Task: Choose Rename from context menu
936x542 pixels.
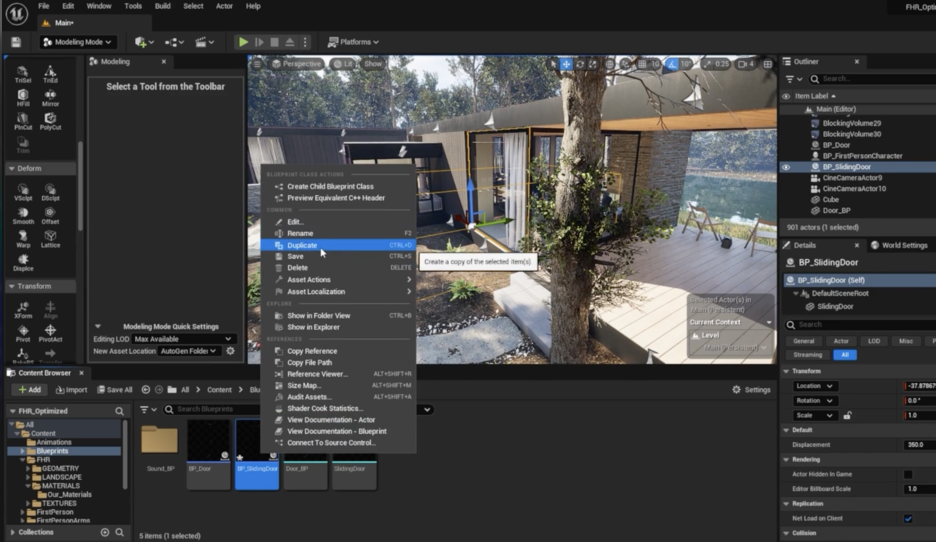Action: (x=338, y=233)
